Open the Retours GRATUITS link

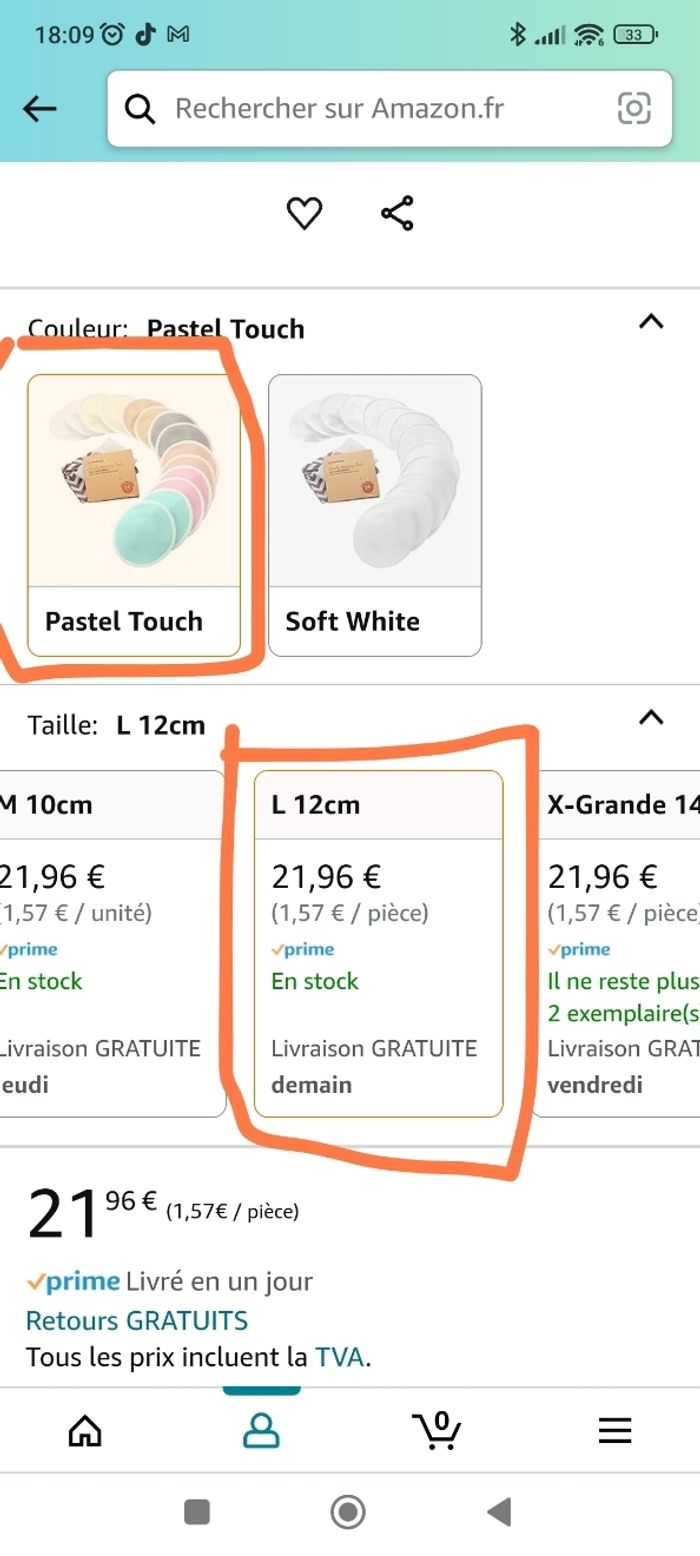coord(137,1320)
